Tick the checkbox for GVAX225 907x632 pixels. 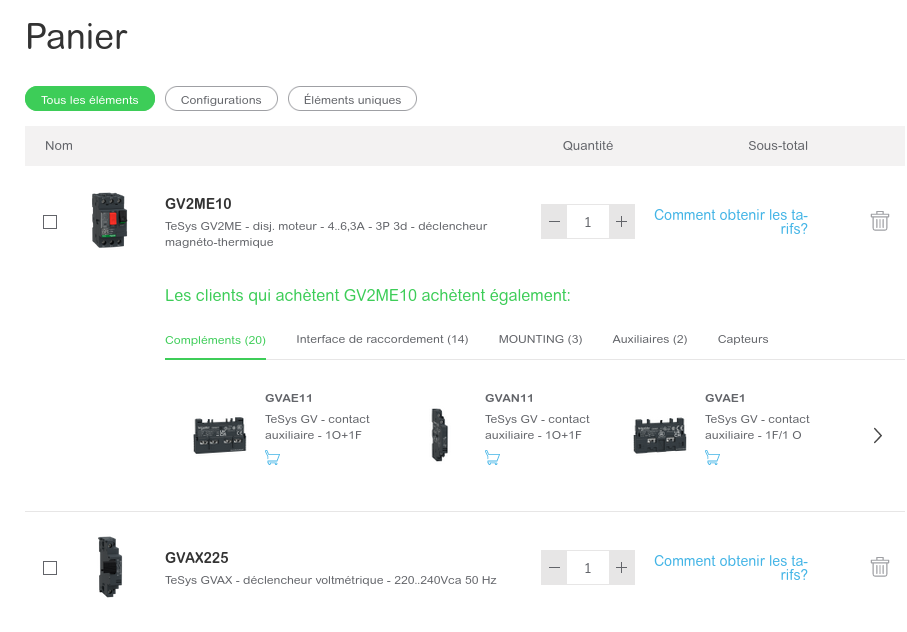click(x=50, y=568)
